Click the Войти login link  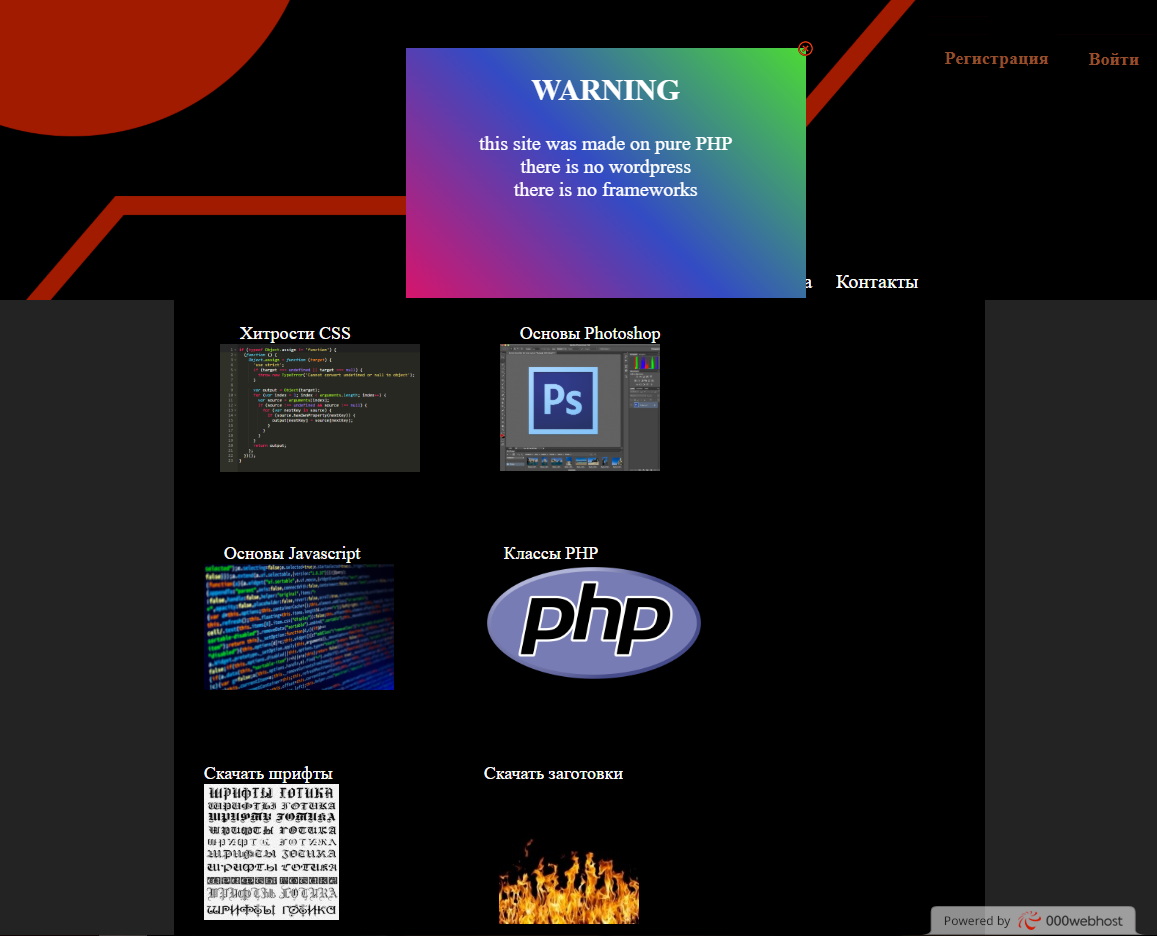pos(1113,59)
